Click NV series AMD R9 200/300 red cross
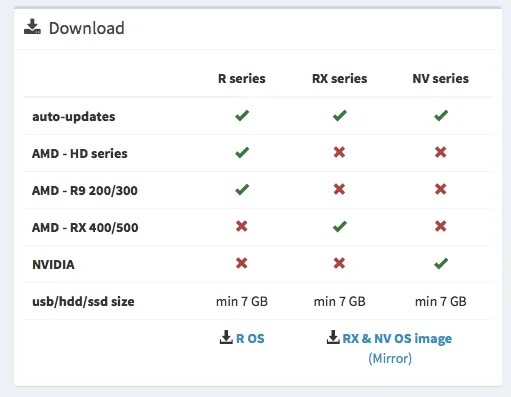The image size is (511, 397). tap(441, 190)
